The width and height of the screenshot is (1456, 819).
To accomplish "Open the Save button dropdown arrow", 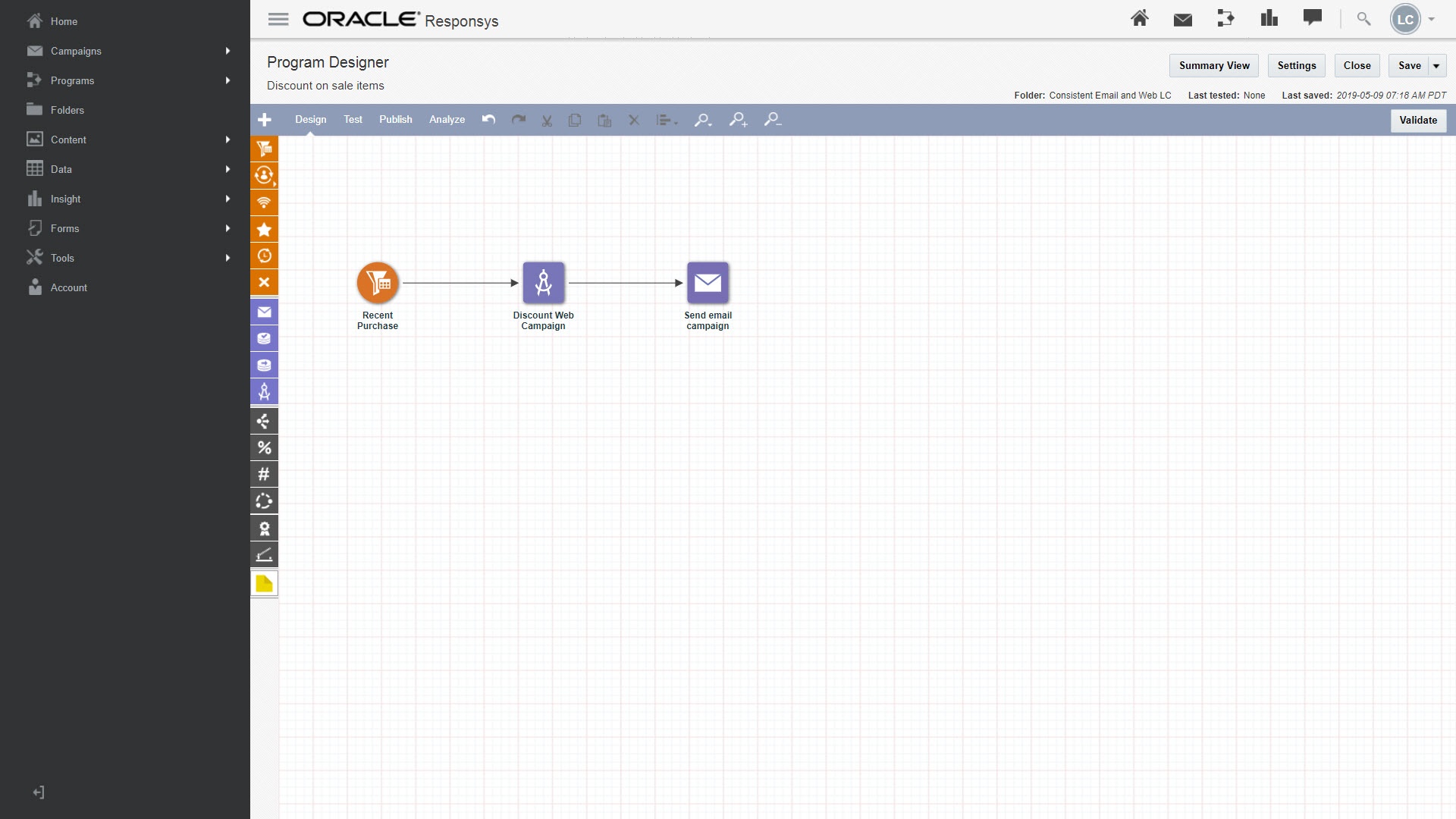I will [1436, 66].
